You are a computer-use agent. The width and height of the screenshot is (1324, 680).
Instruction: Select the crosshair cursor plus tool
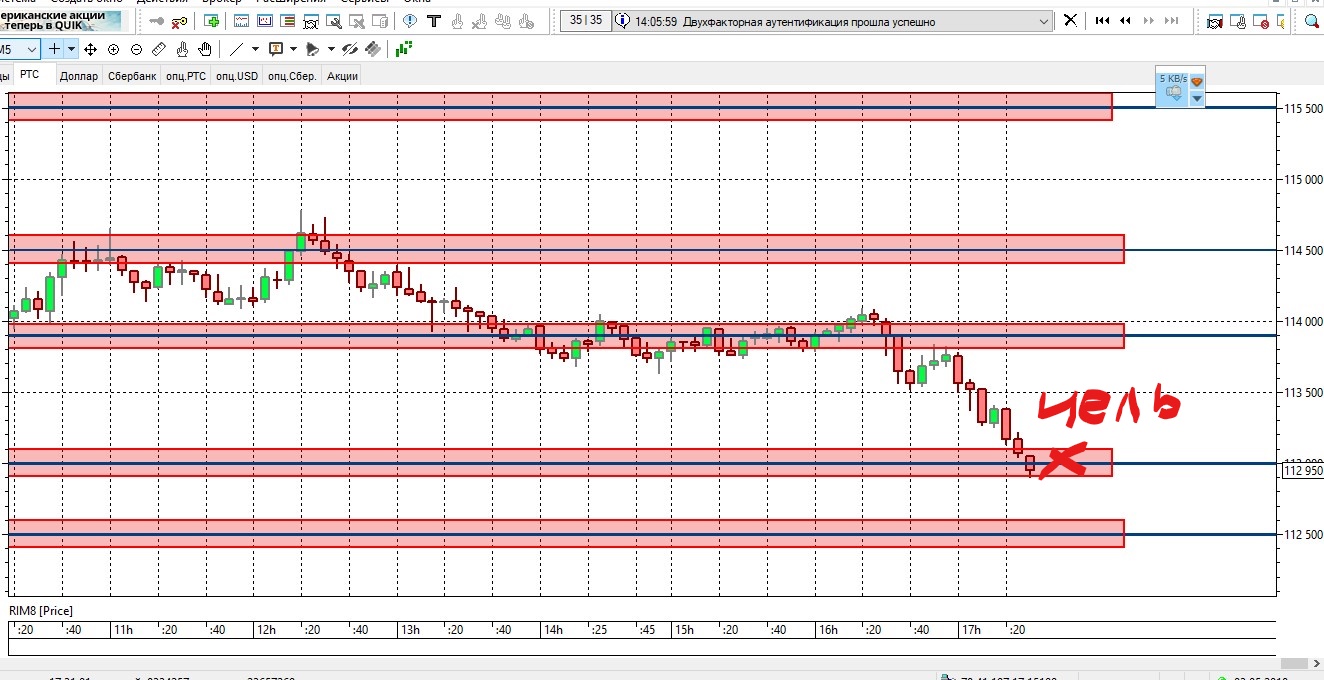(54, 49)
